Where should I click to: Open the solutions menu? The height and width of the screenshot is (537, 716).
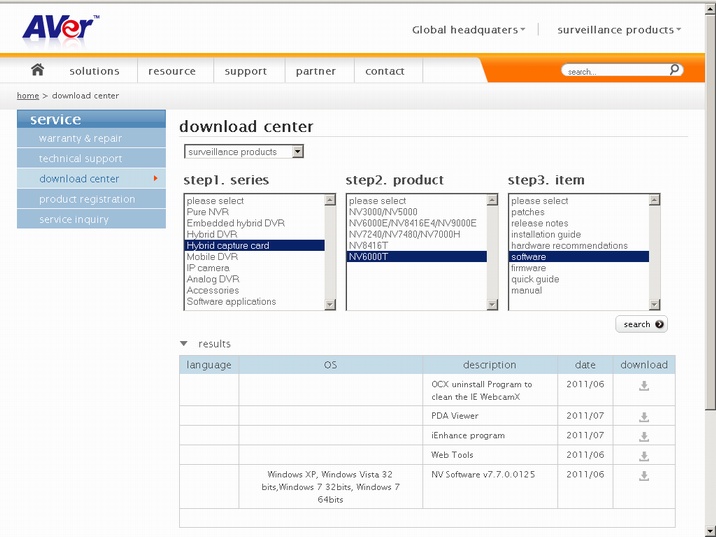click(x=94, y=71)
